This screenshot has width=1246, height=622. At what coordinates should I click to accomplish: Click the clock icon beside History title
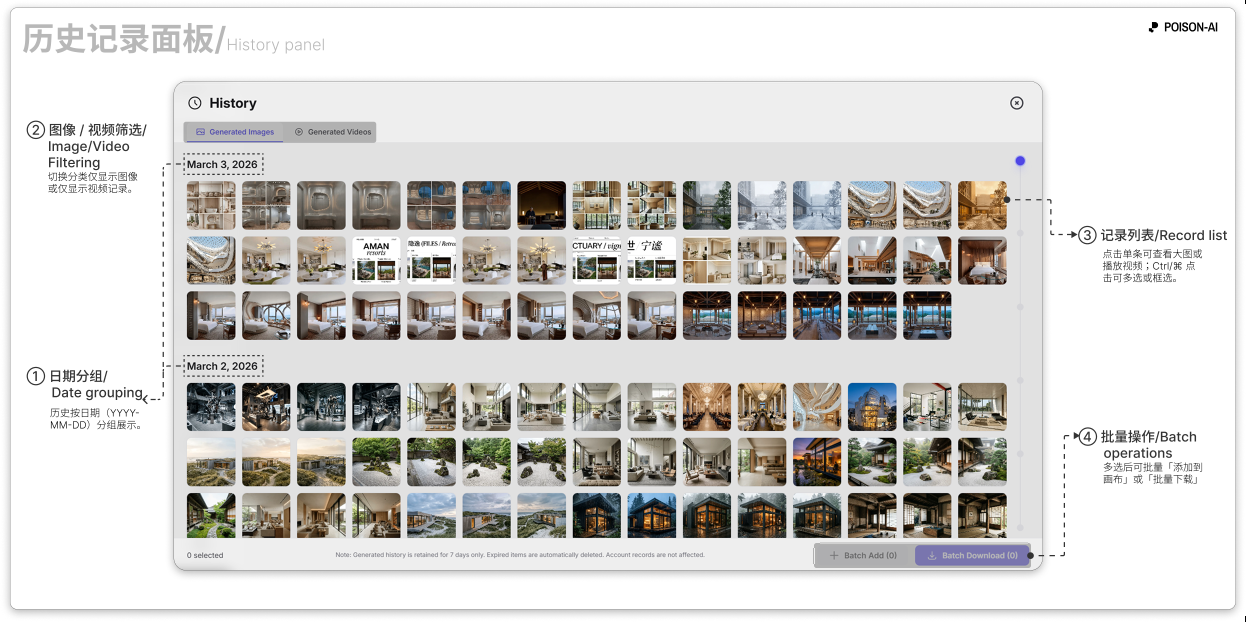[x=195, y=103]
